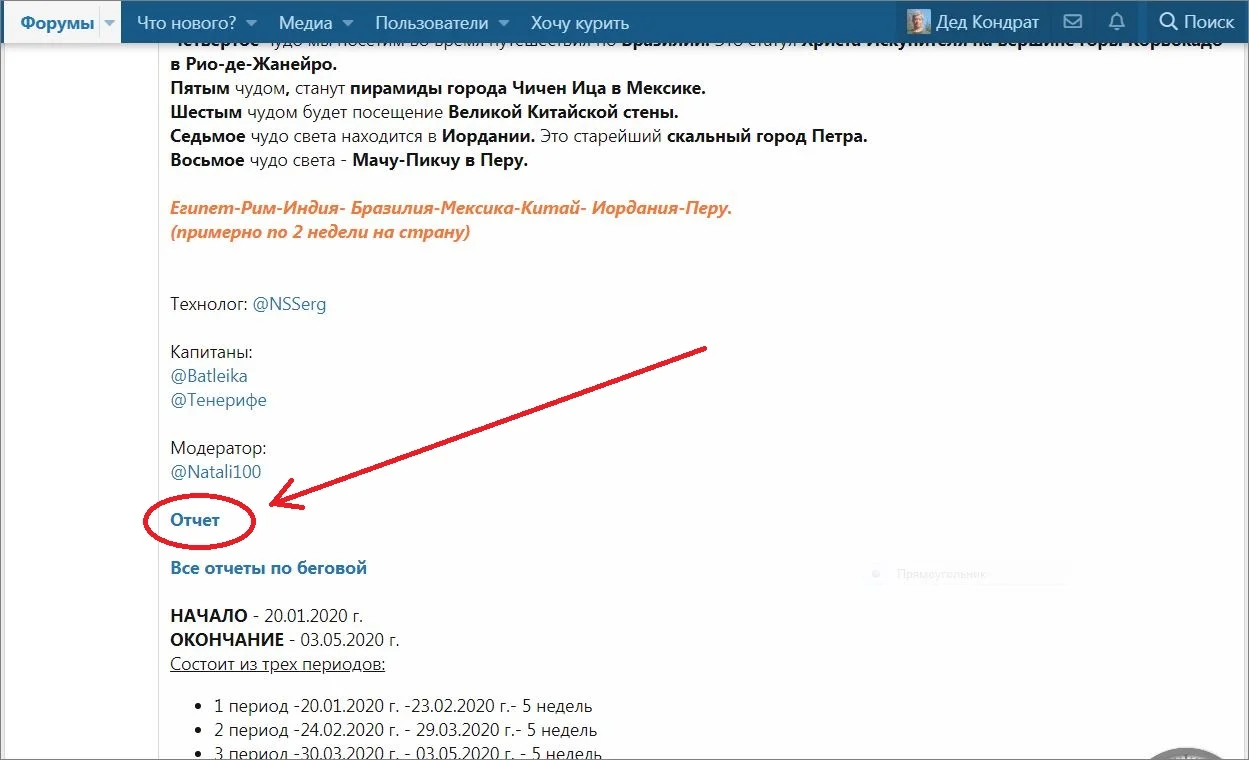Click the Великой Китайской стены. text

point(563,112)
